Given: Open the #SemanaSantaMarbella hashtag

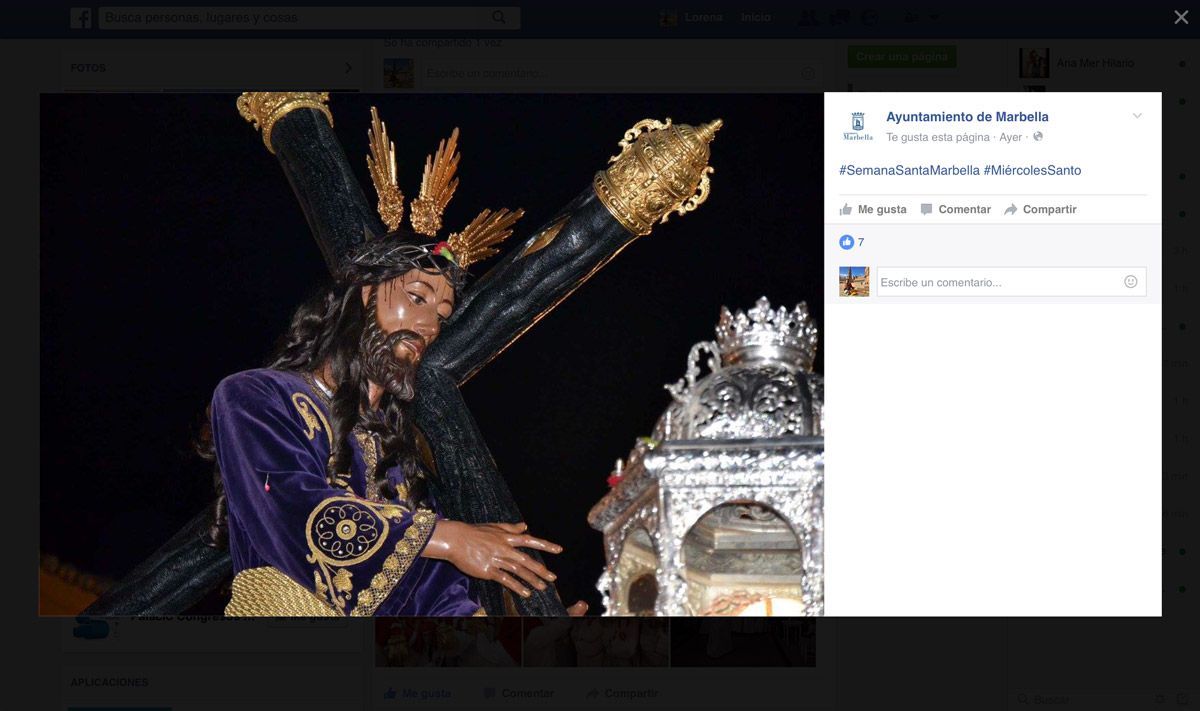Looking at the screenshot, I should [909, 171].
